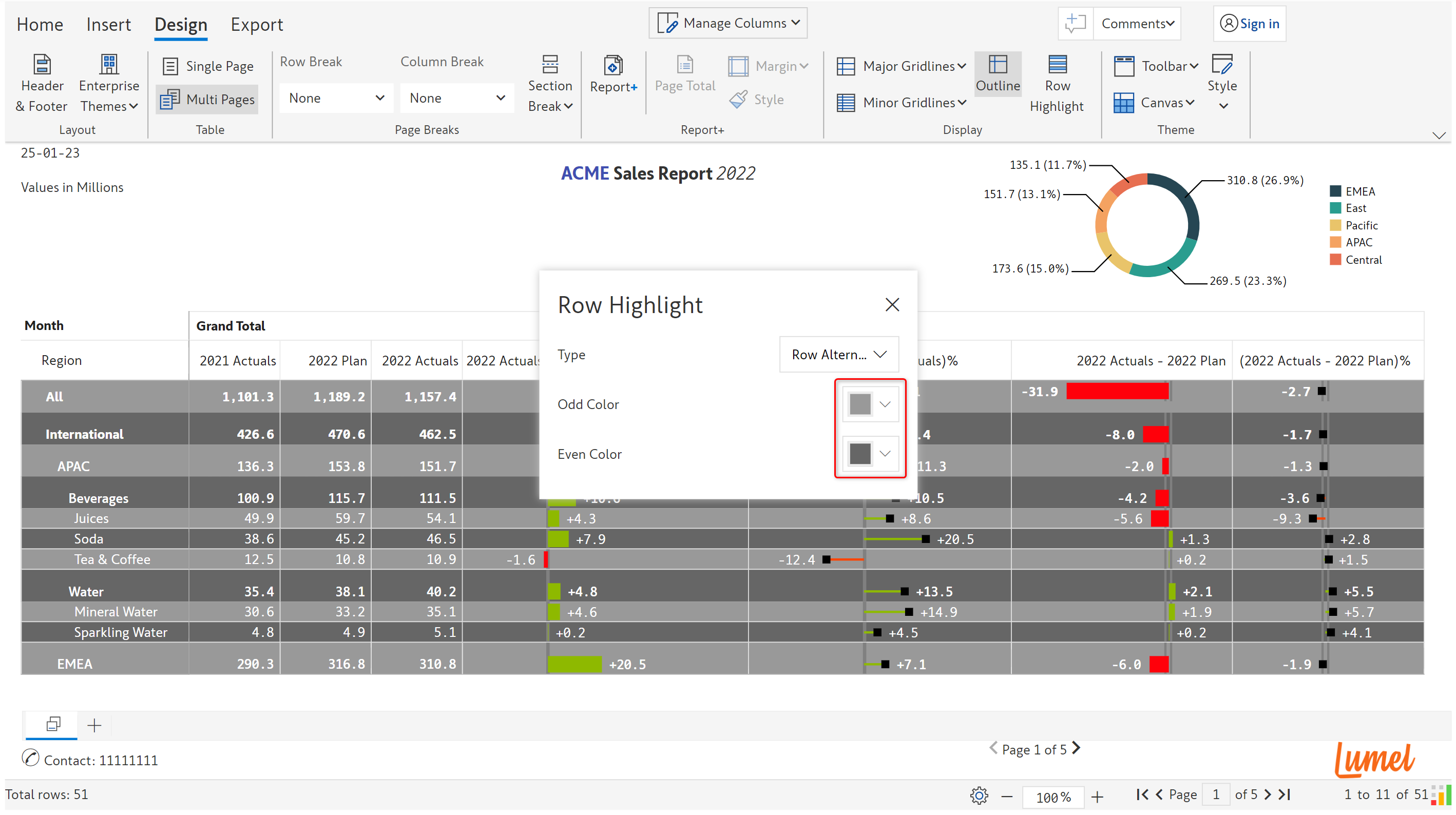Add a new sheet with the plus icon
Viewport: 1456px width, 815px height.
(94, 725)
